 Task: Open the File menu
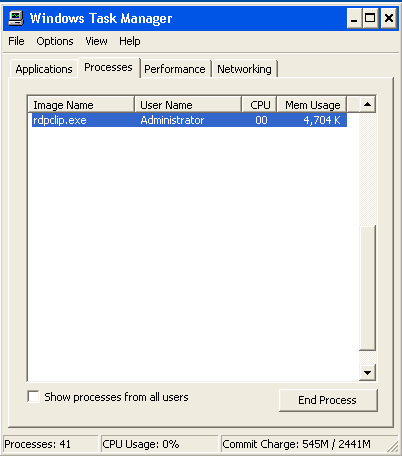click(16, 41)
